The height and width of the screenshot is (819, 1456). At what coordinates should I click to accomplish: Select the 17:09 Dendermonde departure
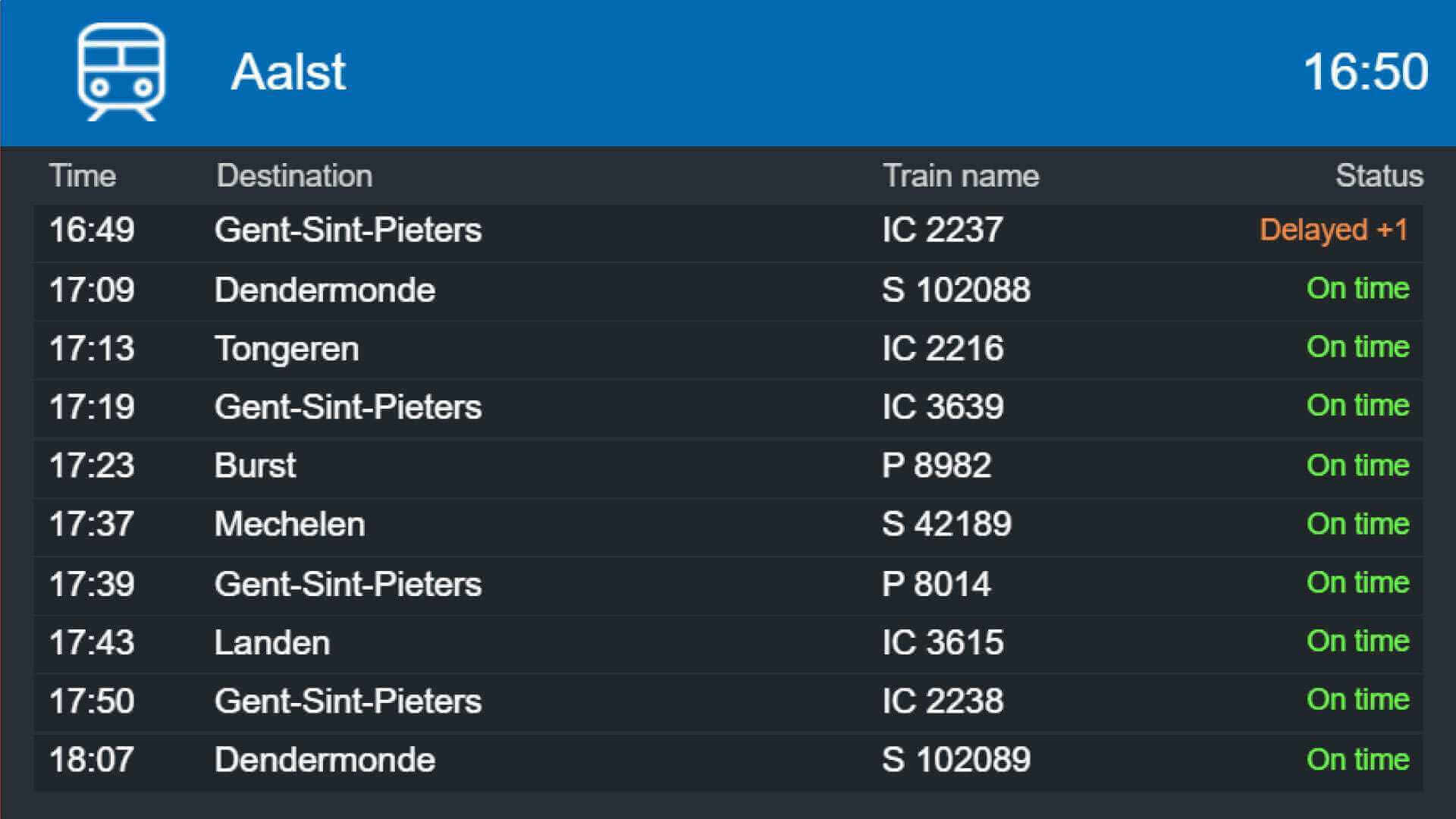[x=728, y=290]
